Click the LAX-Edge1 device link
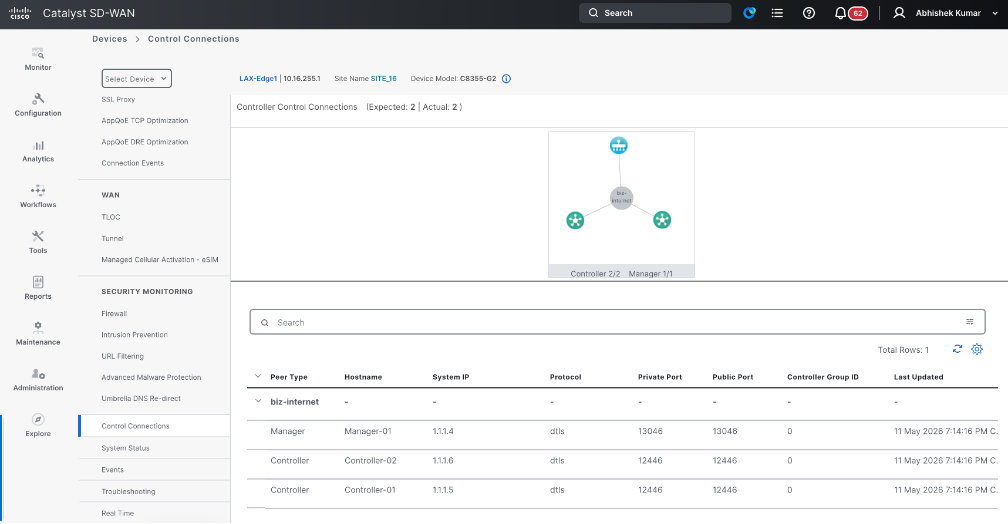1008x524 pixels. (x=258, y=78)
